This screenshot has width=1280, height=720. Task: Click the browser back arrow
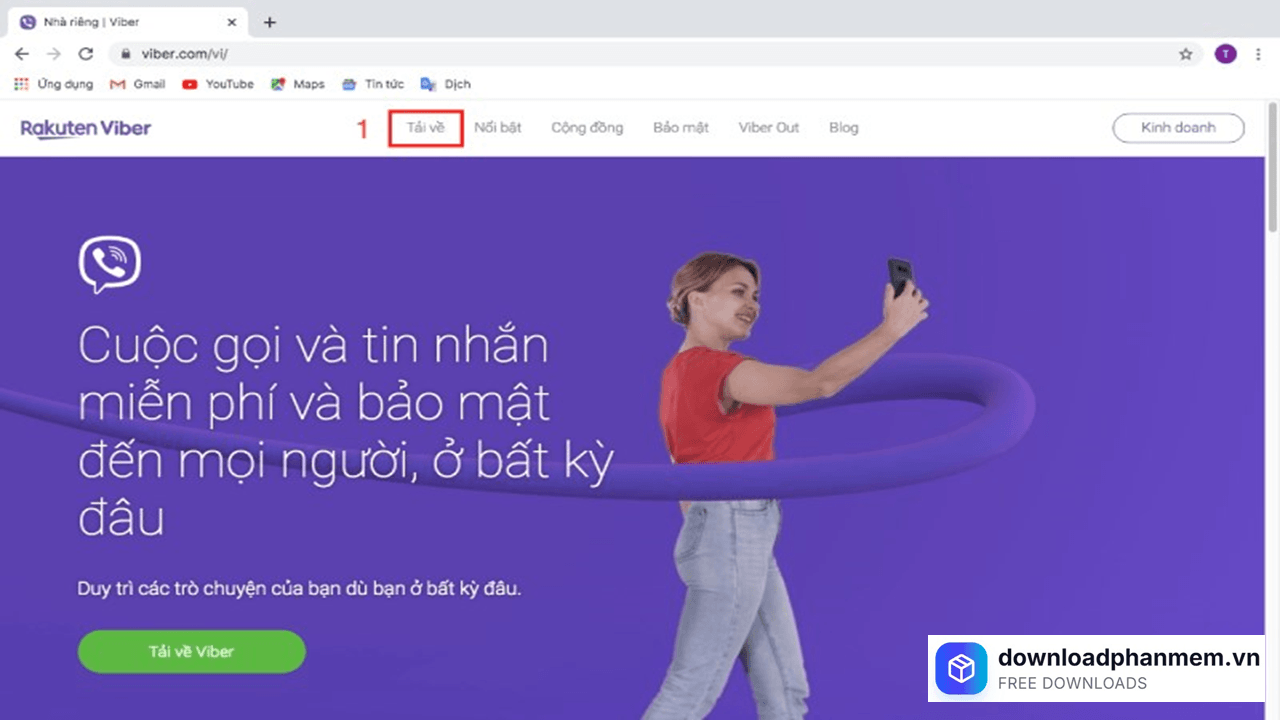(22, 54)
